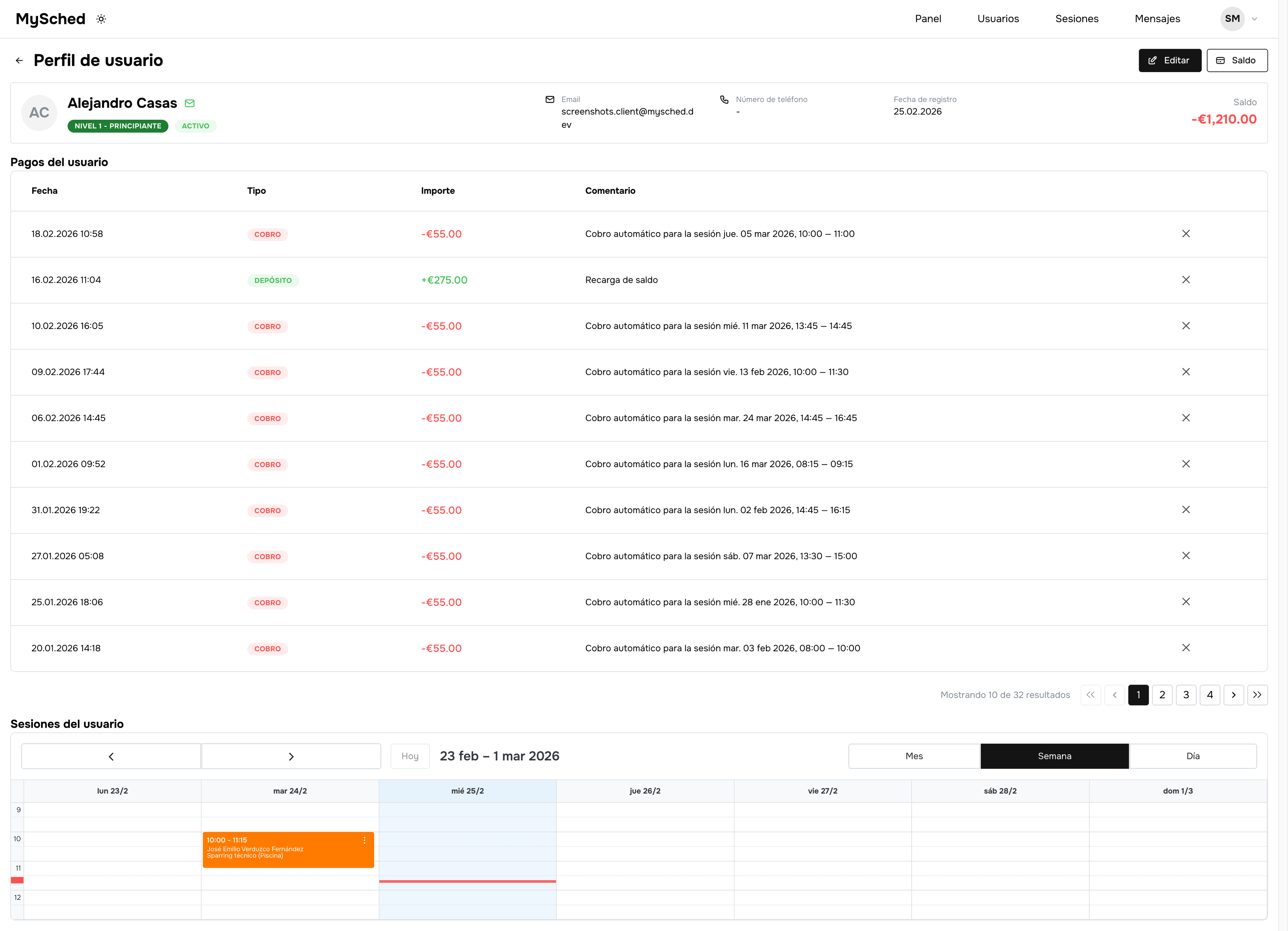Image resolution: width=1288 pixels, height=931 pixels.
Task: Click the green mail icon next to Alejandro Casas
Action: point(190,103)
